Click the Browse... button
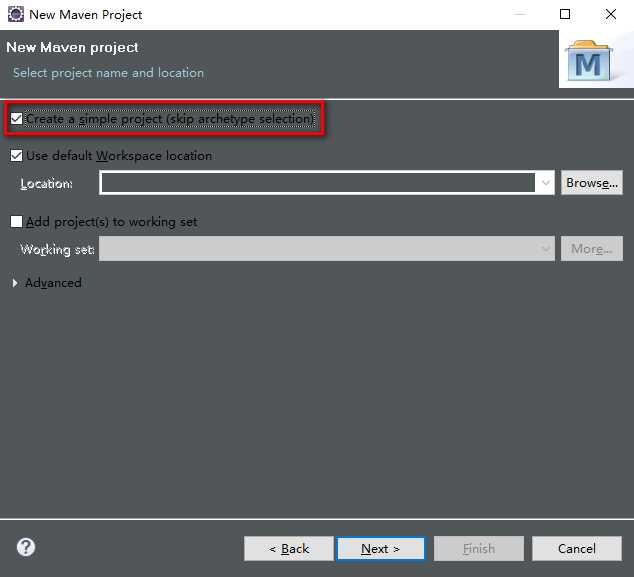 pos(592,183)
